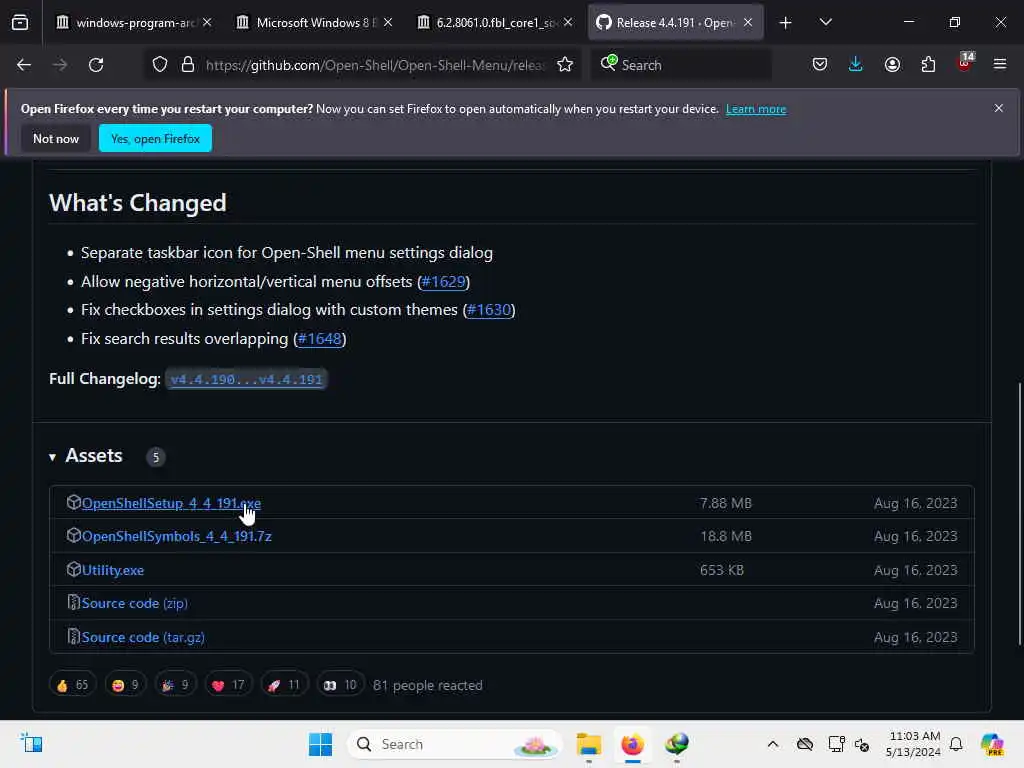
Task: Toggle rocket reaction 11
Action: click(x=284, y=685)
